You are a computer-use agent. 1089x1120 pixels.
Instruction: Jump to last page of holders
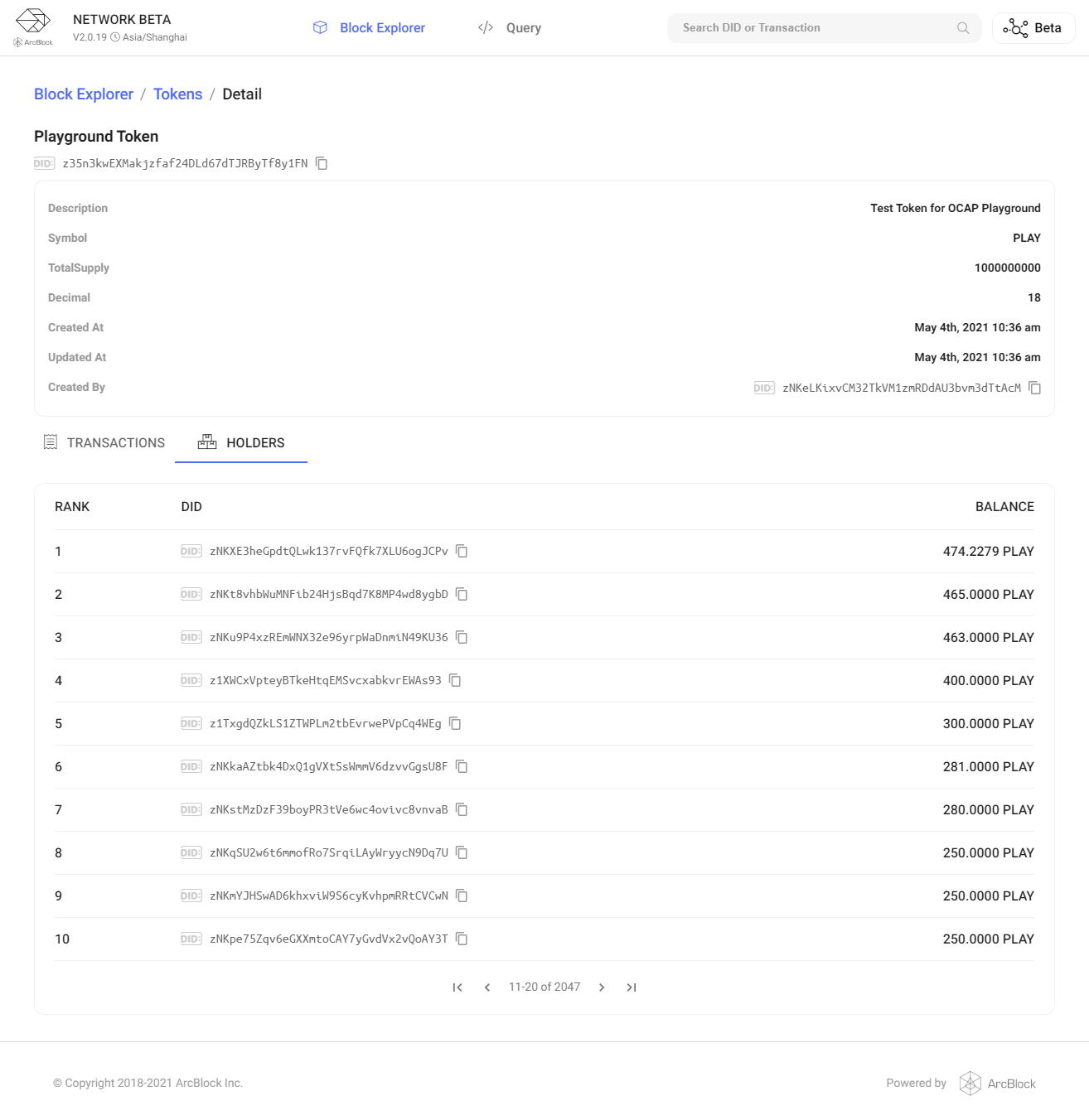point(632,987)
